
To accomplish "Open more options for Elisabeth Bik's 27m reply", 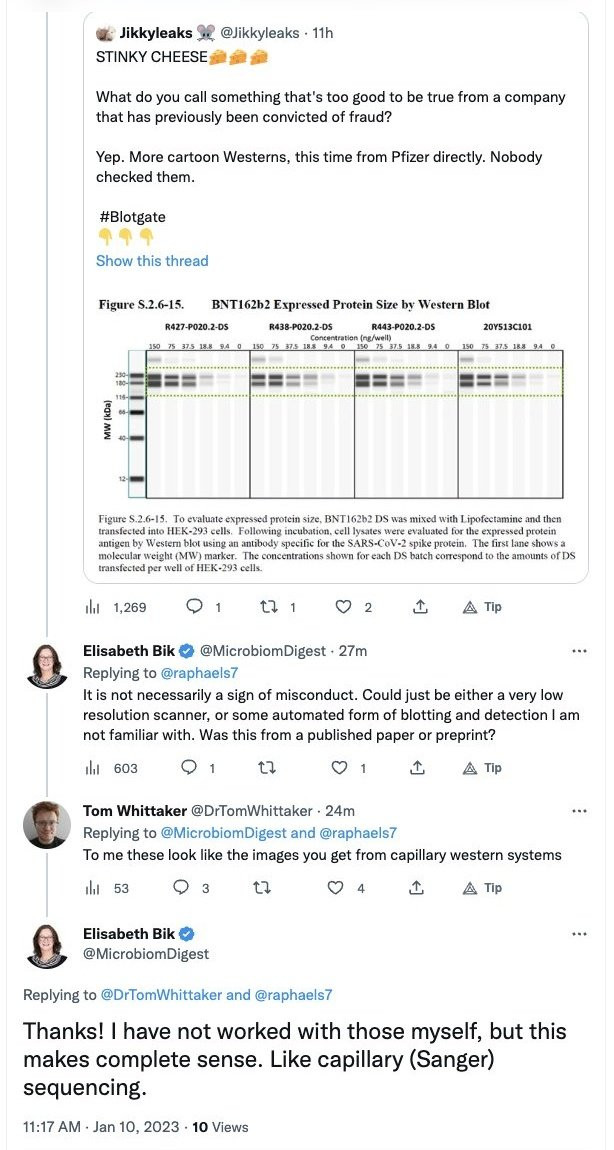I will coord(579,650).
